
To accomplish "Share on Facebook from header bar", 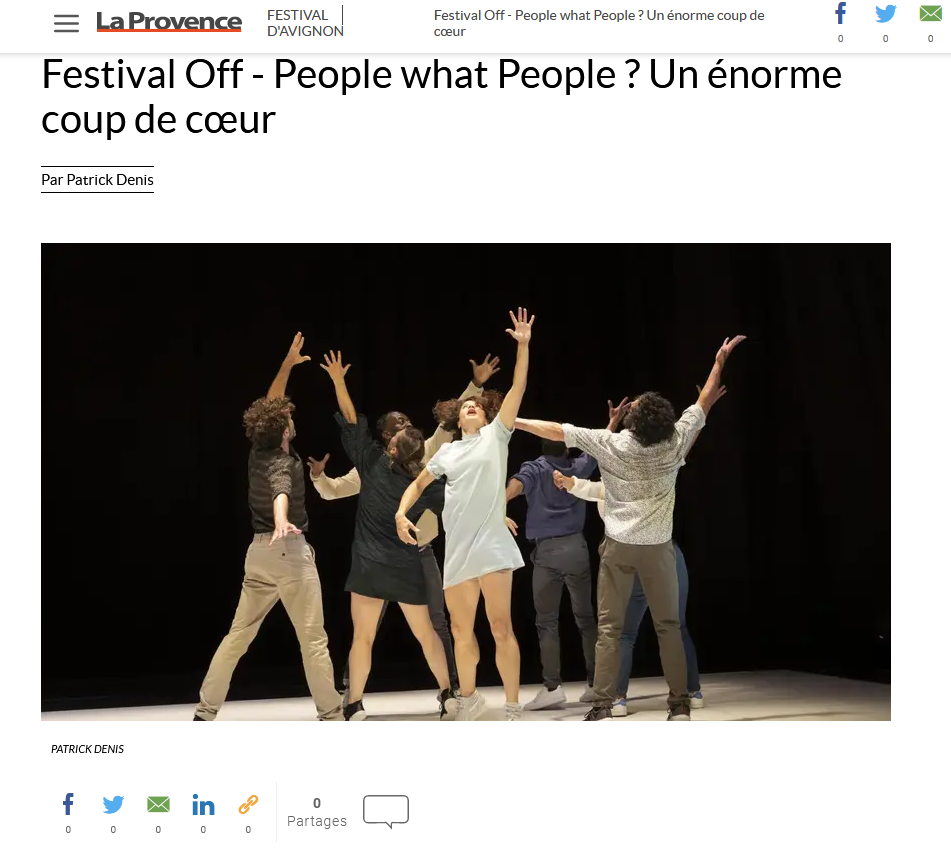I will coord(840,13).
